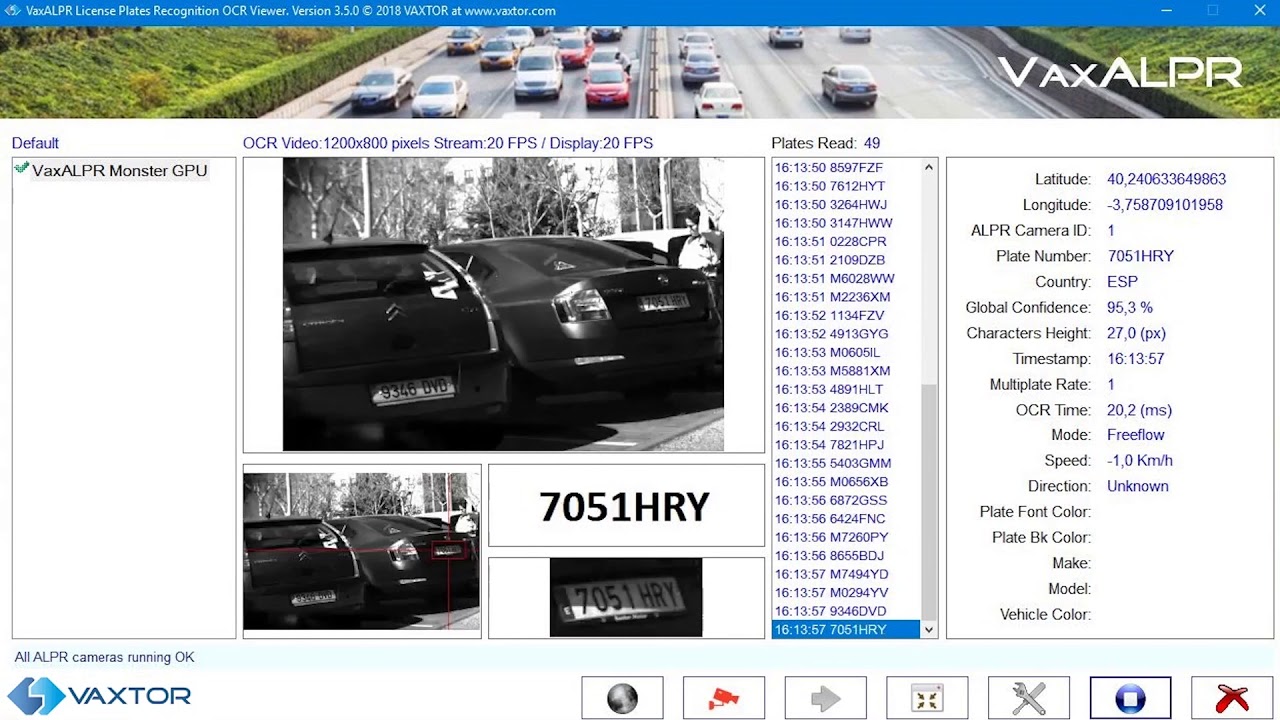Click the Plates Read count 49
Image resolution: width=1280 pixels, height=720 pixels.
point(871,143)
